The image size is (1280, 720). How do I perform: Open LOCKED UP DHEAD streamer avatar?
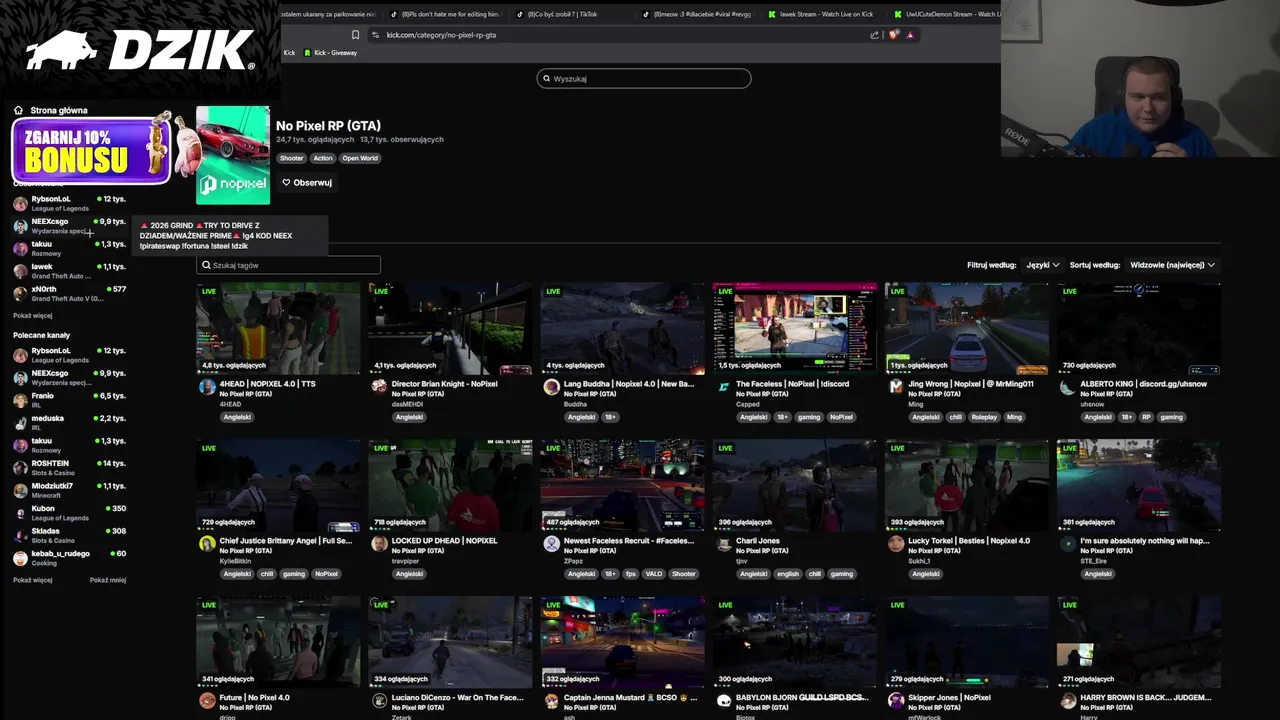pyautogui.click(x=379, y=544)
